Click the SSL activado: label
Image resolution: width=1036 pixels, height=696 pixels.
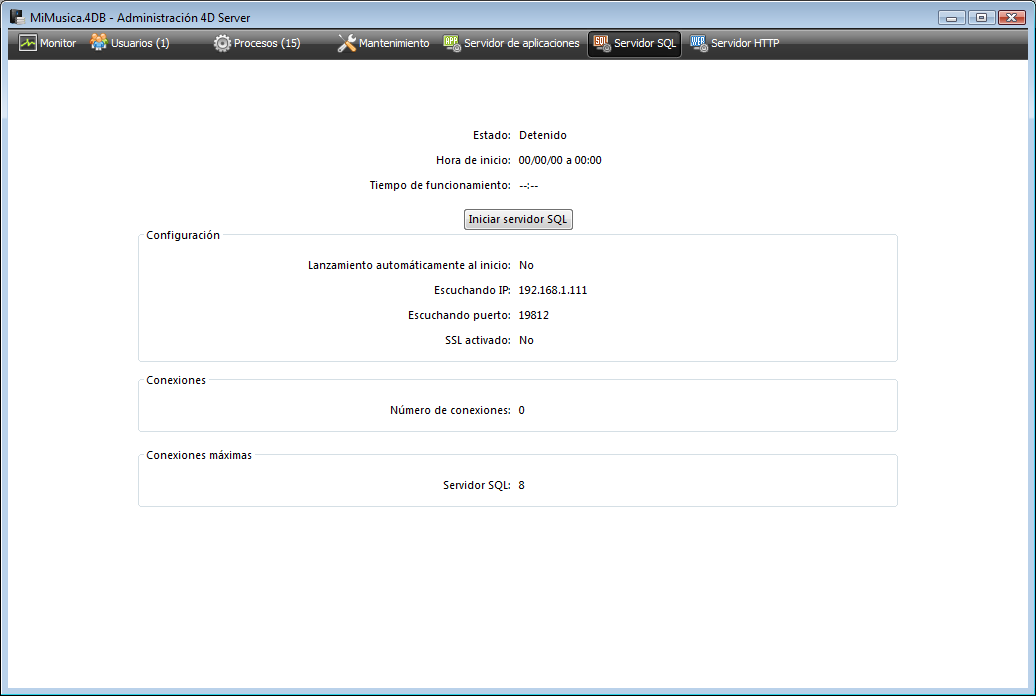[478, 340]
